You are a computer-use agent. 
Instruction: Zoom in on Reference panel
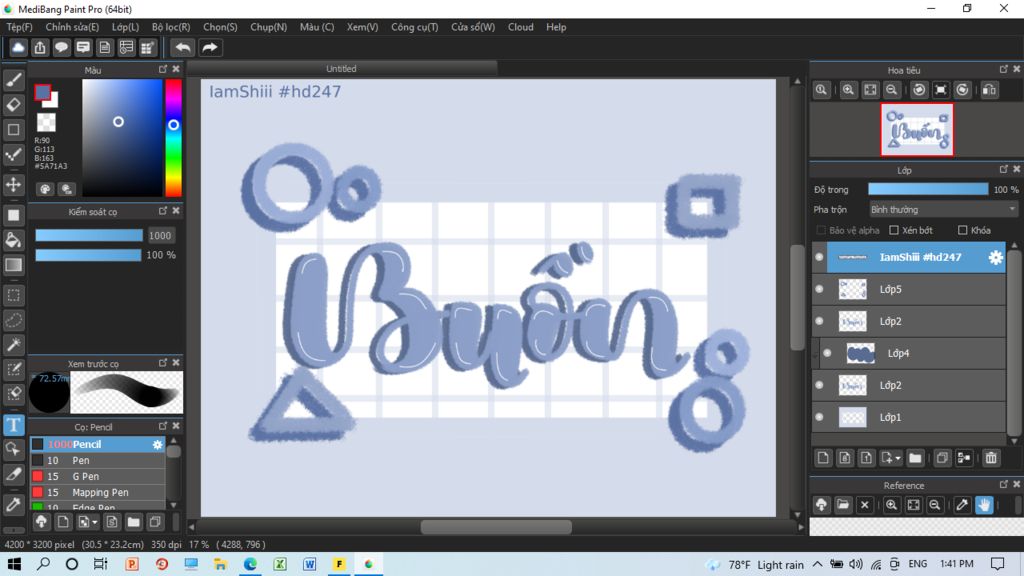point(891,505)
